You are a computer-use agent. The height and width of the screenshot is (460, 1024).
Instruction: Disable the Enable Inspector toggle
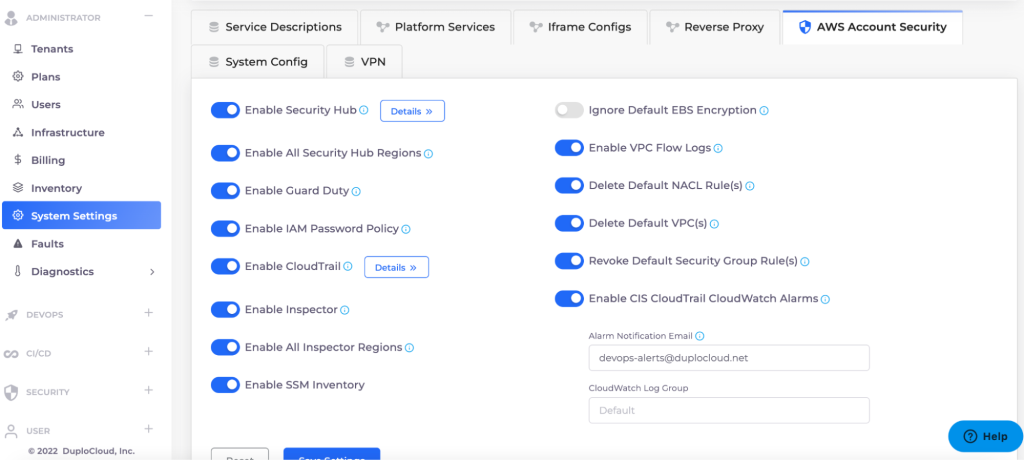(x=225, y=310)
